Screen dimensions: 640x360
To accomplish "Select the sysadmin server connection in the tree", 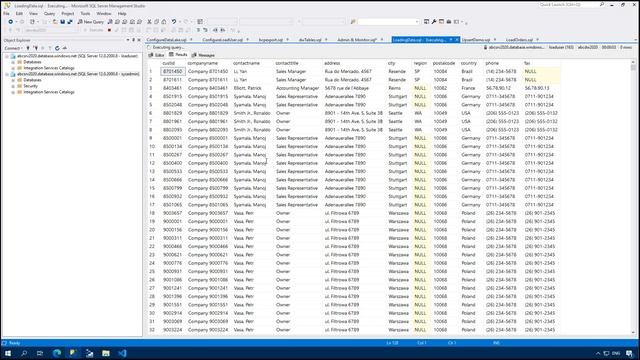I will (78, 74).
